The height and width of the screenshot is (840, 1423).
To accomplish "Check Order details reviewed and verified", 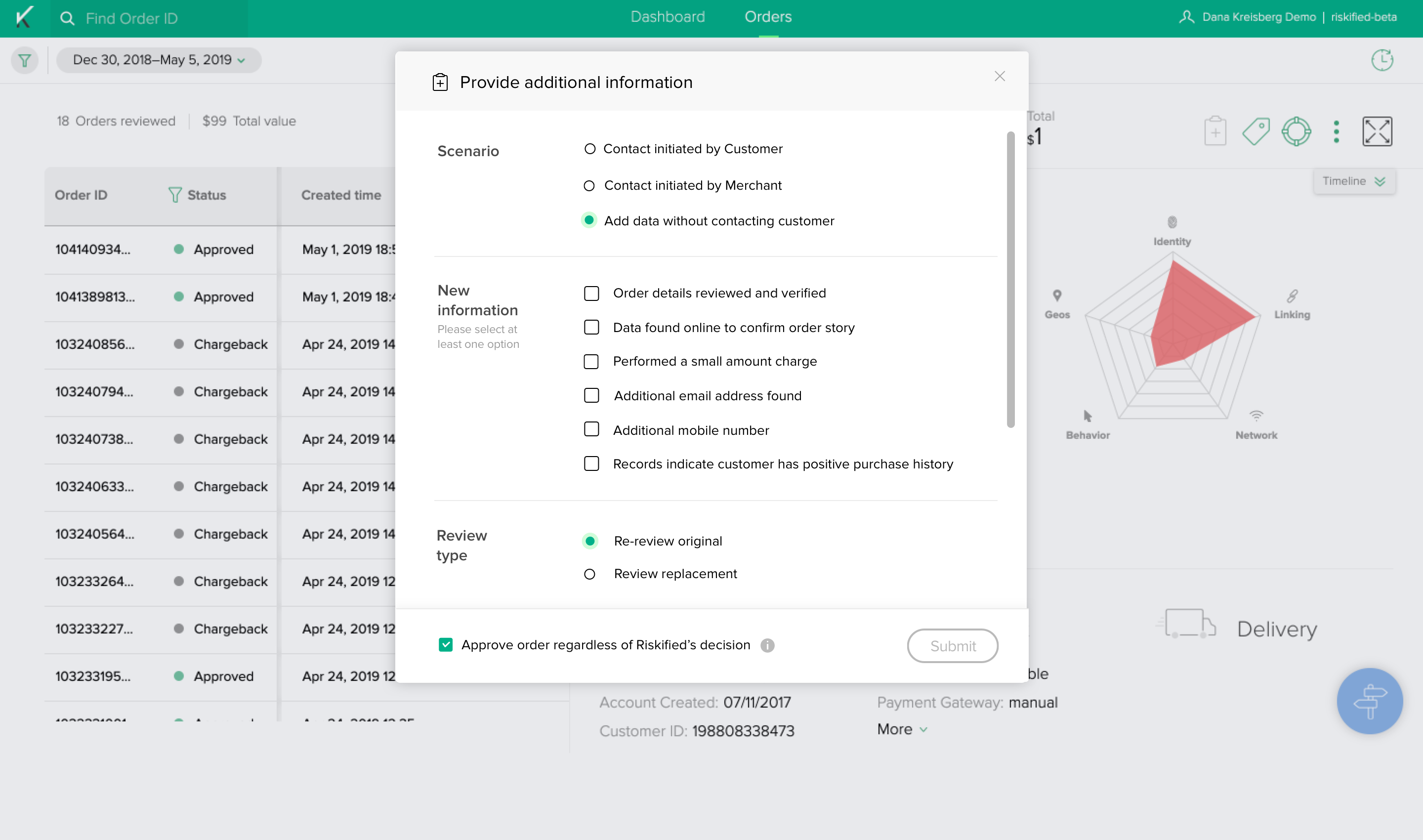I will [x=591, y=293].
